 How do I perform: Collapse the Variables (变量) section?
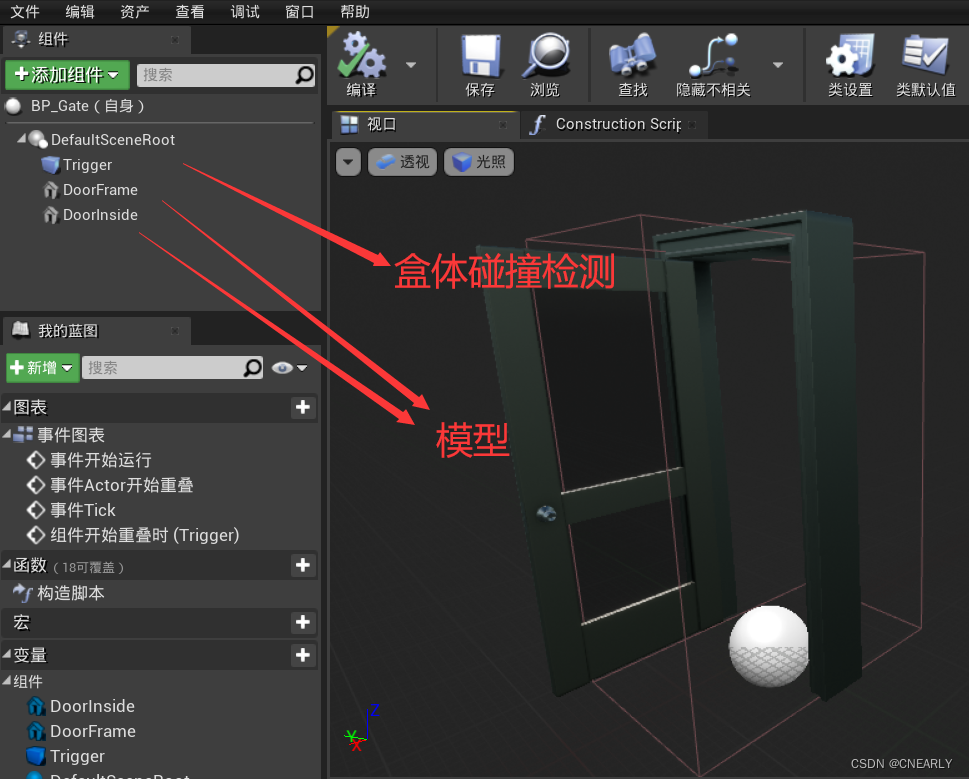7,654
